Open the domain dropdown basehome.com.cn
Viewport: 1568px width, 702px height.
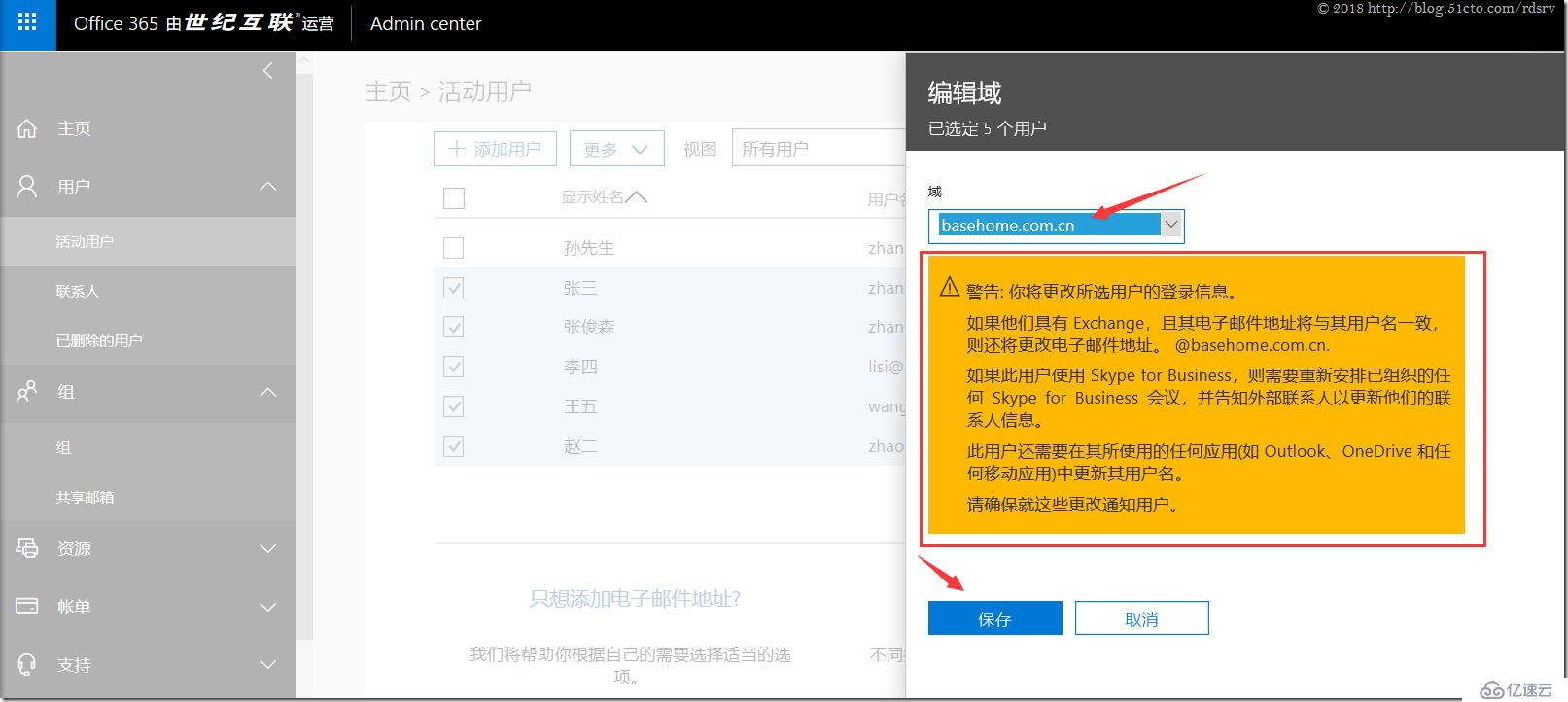1056,226
